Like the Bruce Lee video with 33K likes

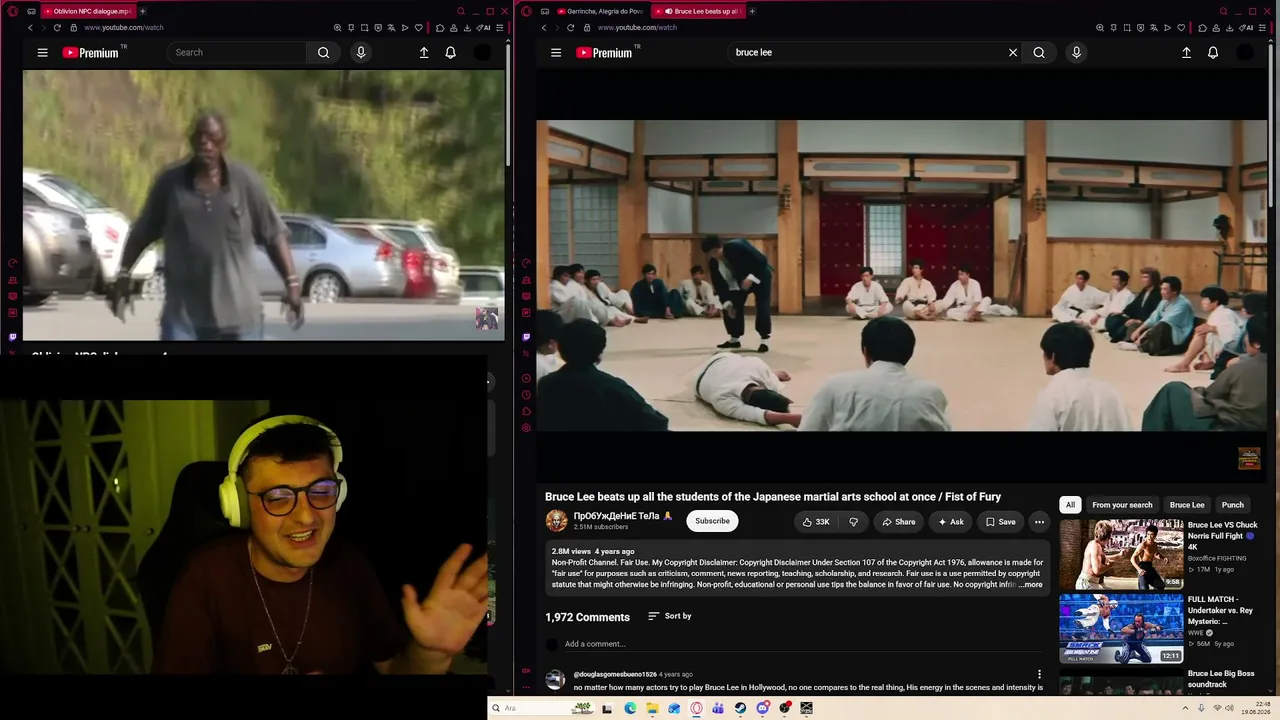pos(816,521)
